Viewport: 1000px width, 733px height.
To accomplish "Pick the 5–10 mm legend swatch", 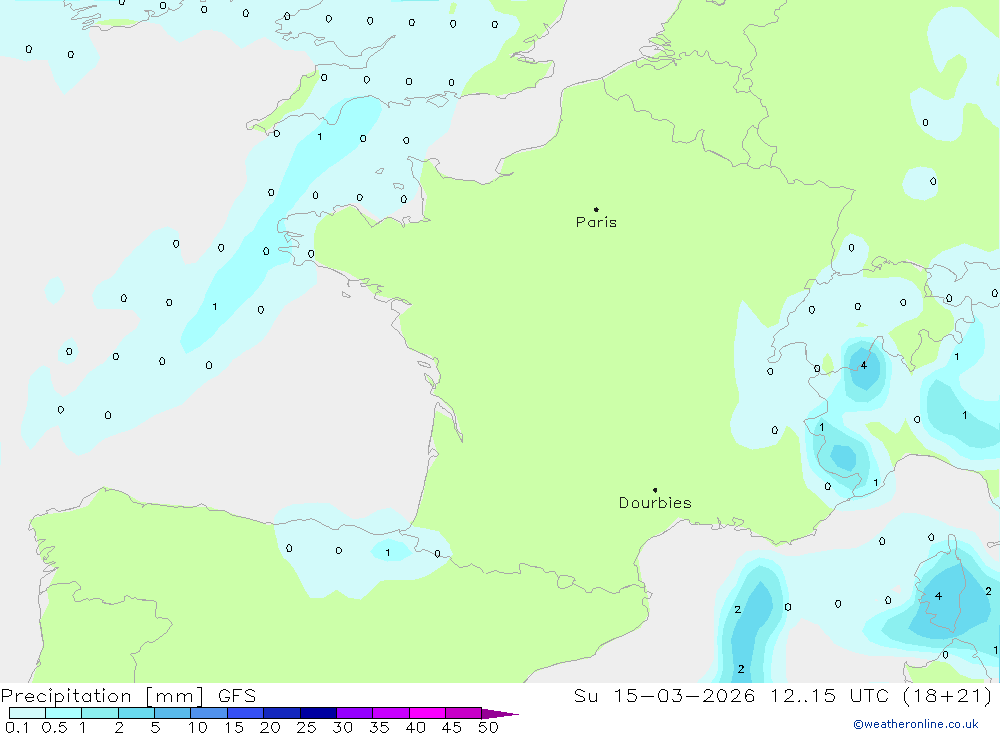I will [173, 713].
